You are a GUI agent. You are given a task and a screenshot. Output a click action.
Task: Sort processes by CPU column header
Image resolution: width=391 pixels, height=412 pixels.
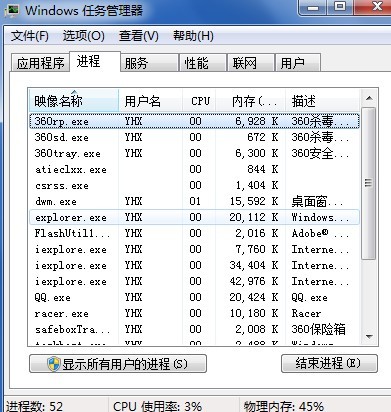pos(199,101)
